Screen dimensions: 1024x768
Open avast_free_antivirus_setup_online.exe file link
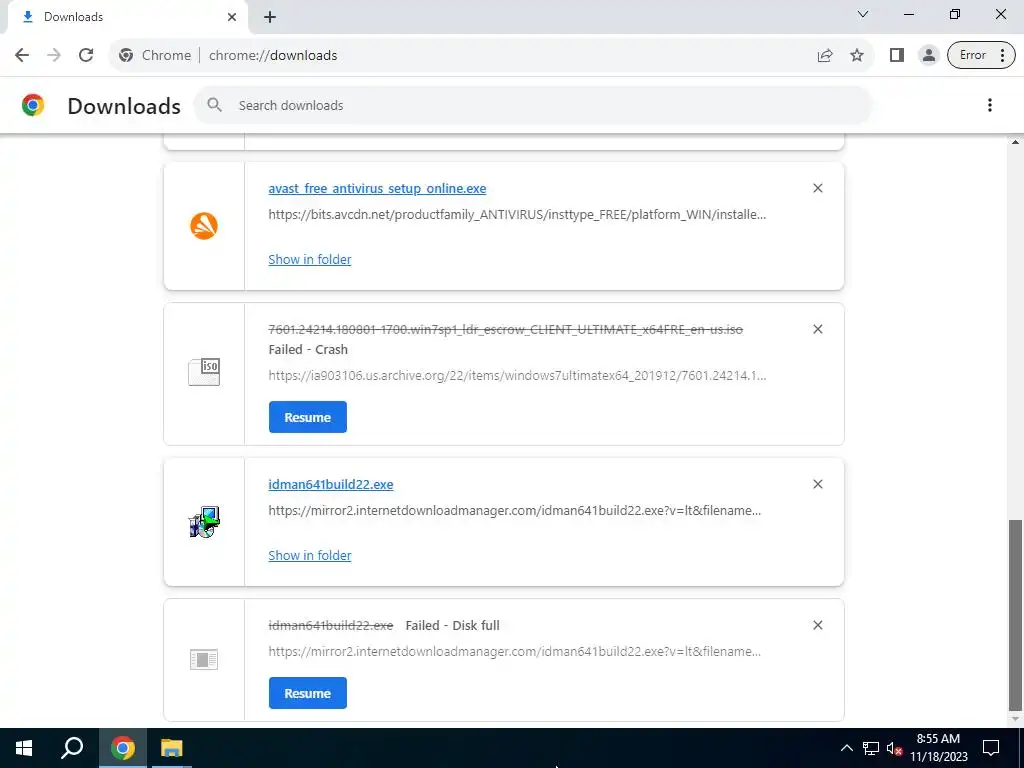(x=377, y=188)
